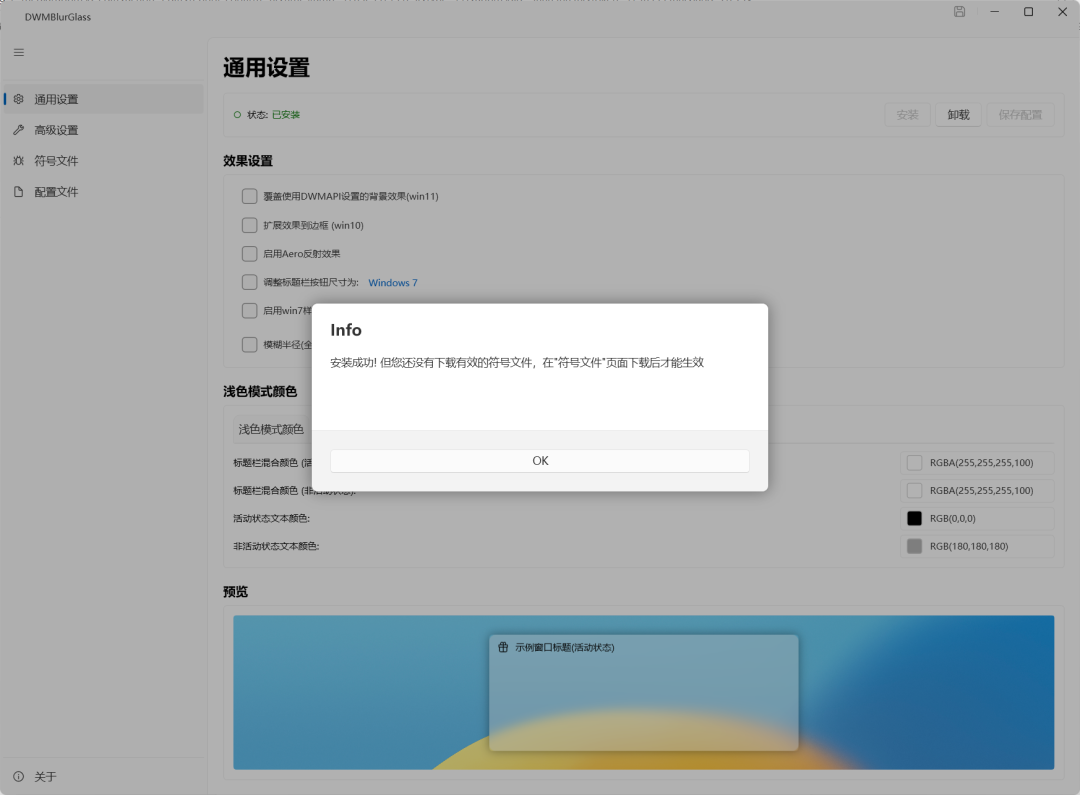Click the 卸载 (uninstall) button
Image resolution: width=1080 pixels, height=795 pixels.
pos(957,114)
